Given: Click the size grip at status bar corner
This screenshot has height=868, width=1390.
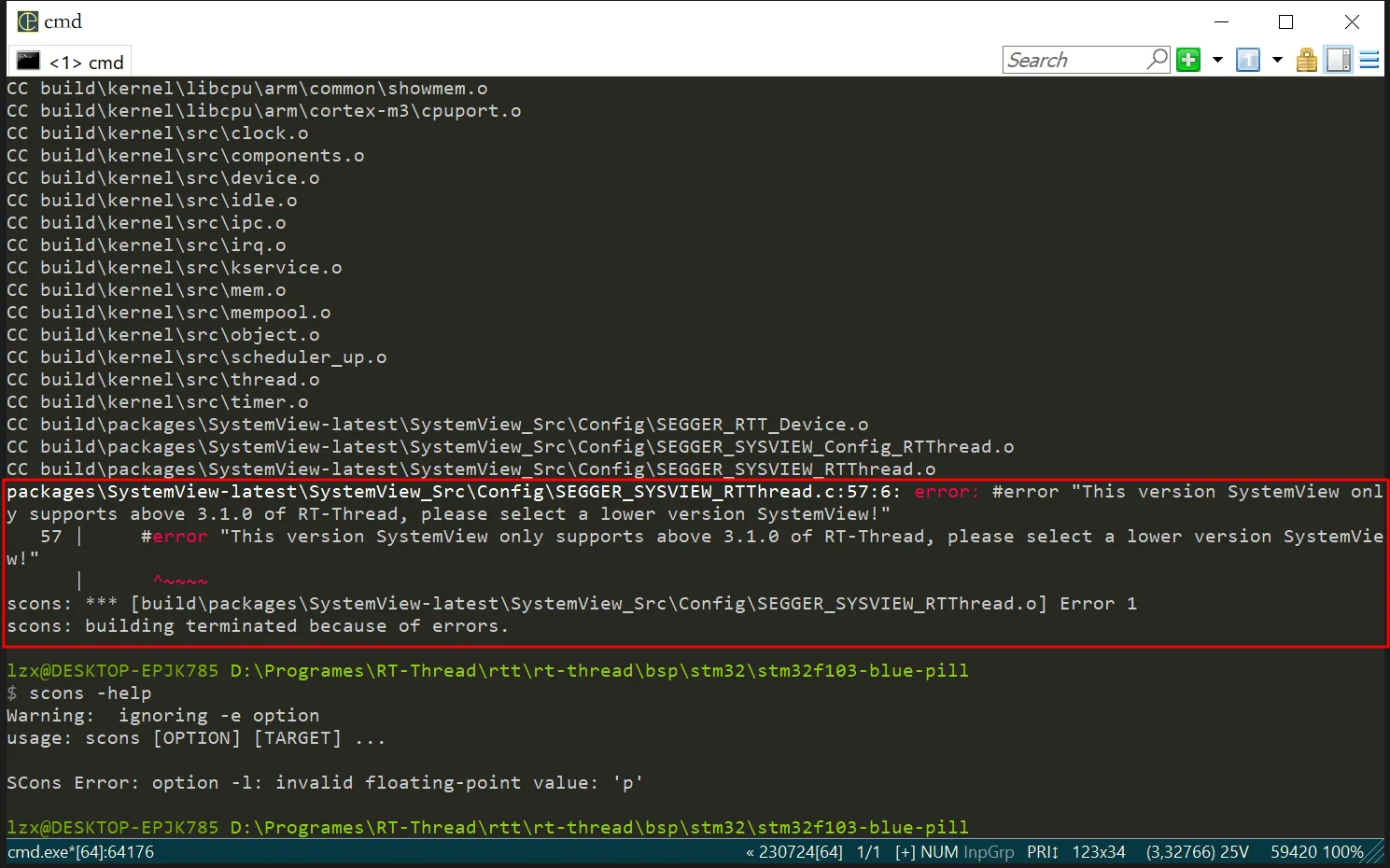Looking at the screenshot, I should [x=1376, y=853].
